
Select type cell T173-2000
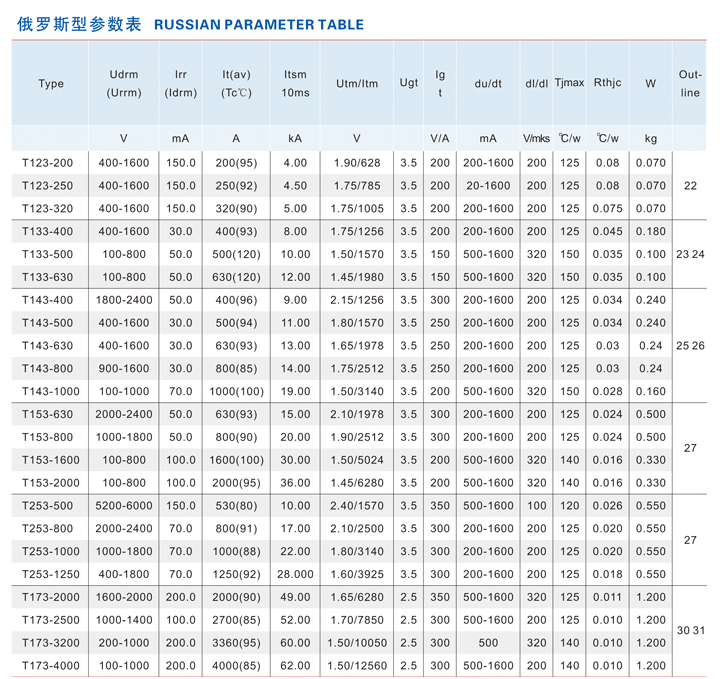click(x=51, y=597)
